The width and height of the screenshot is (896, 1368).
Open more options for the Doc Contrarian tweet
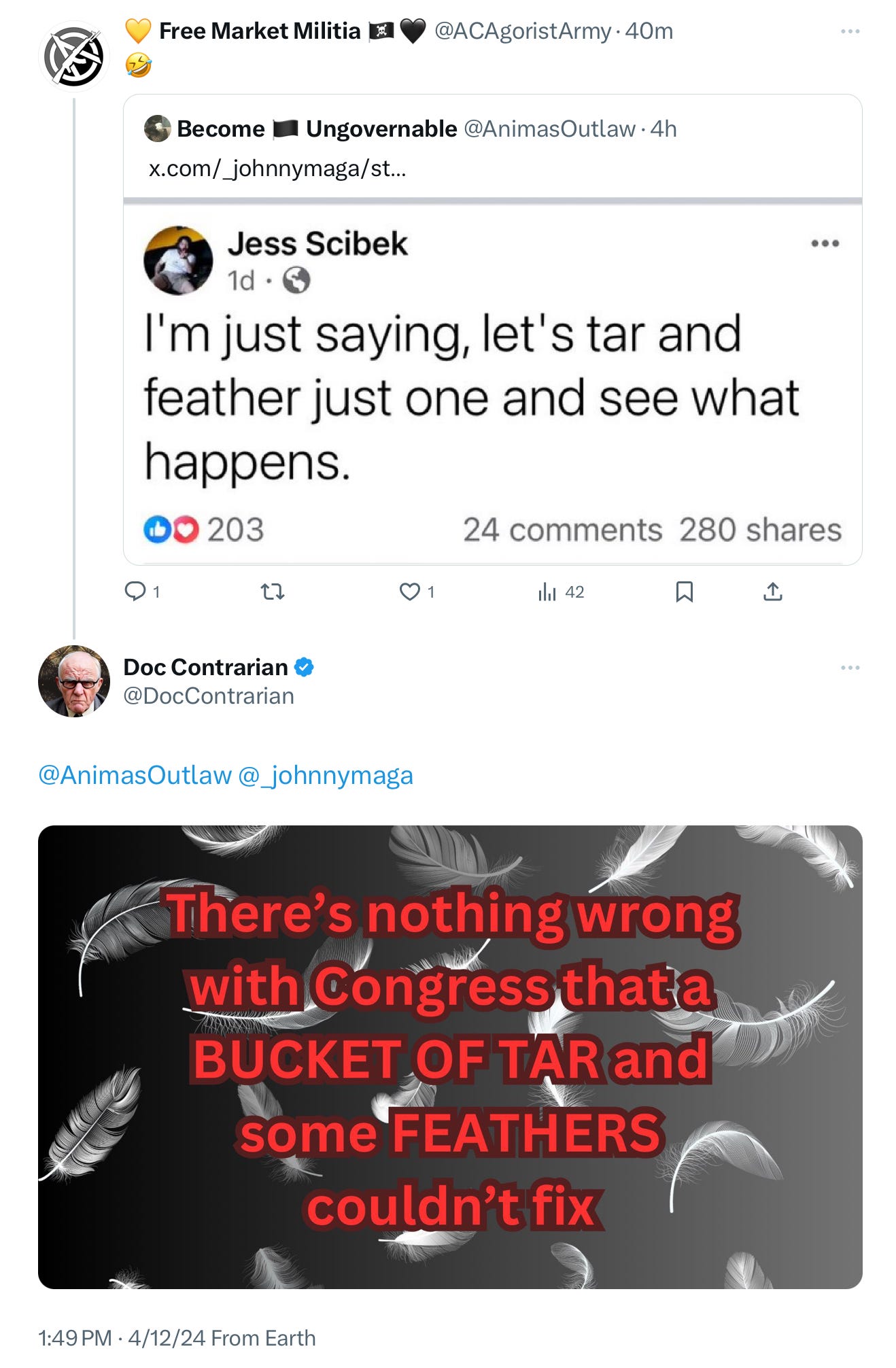850,668
